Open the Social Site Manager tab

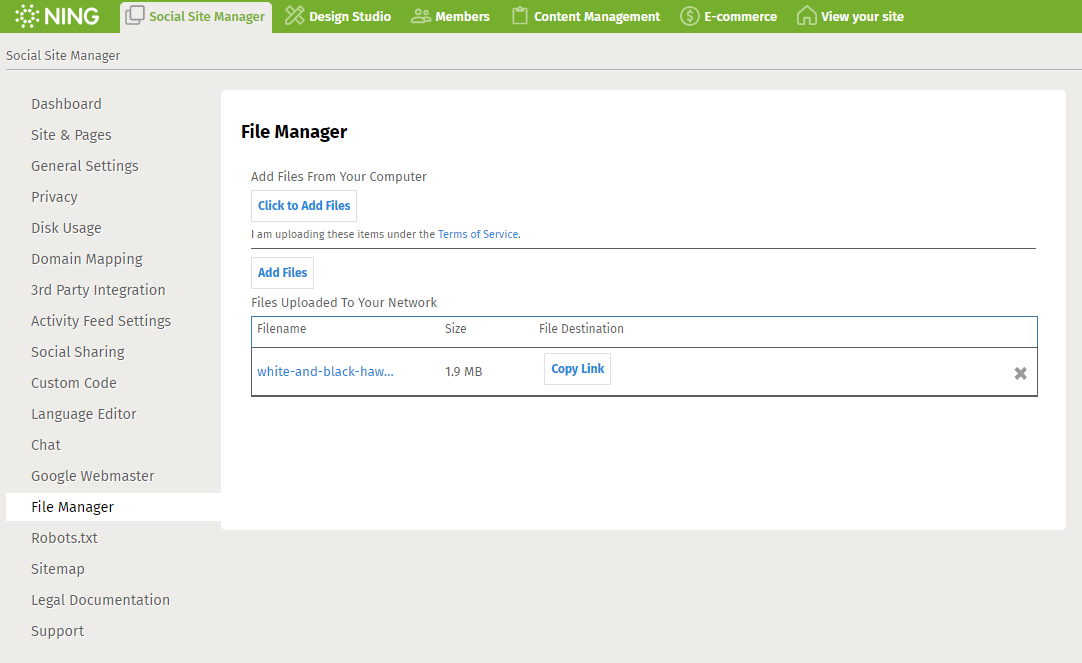[196, 17]
